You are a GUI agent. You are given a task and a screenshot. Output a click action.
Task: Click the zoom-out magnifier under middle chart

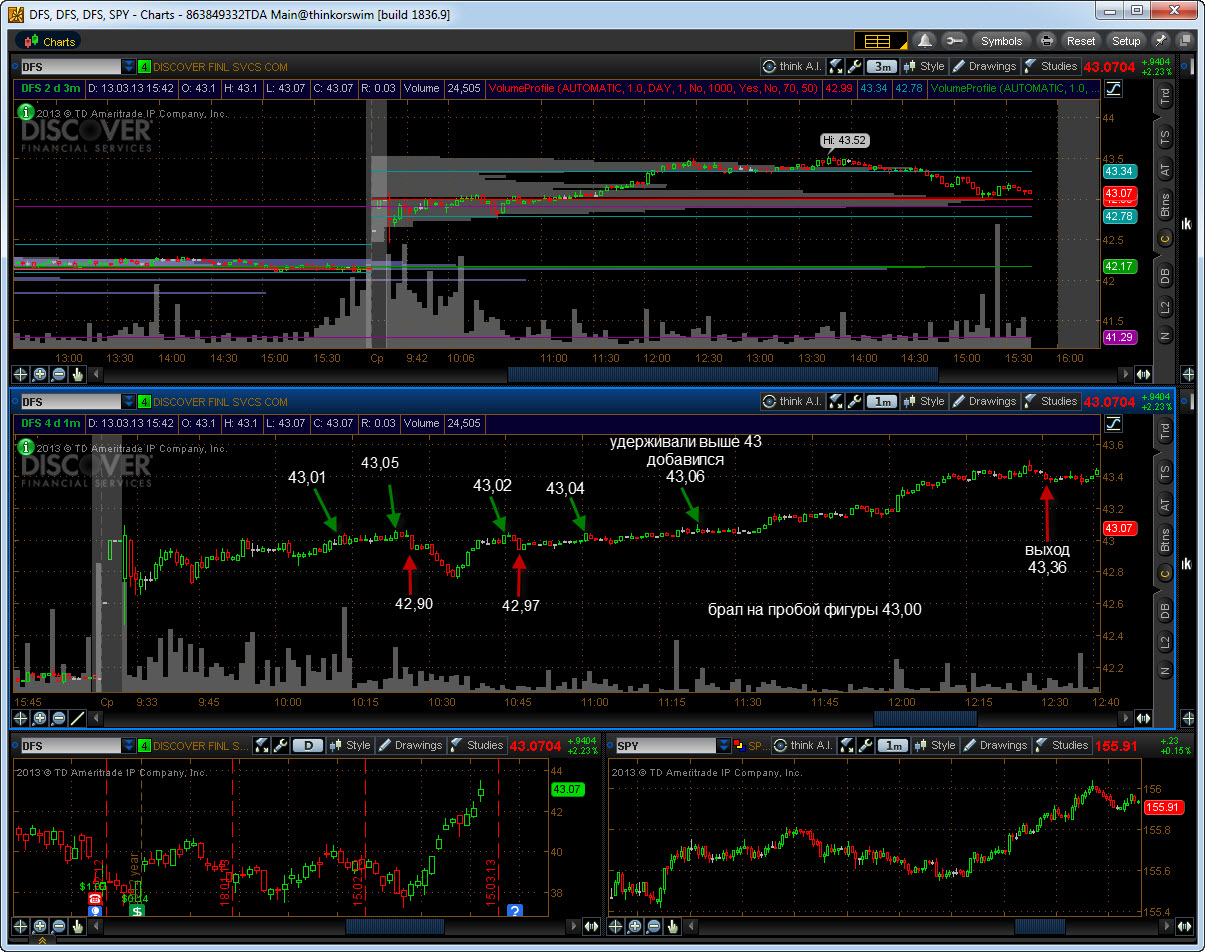58,718
